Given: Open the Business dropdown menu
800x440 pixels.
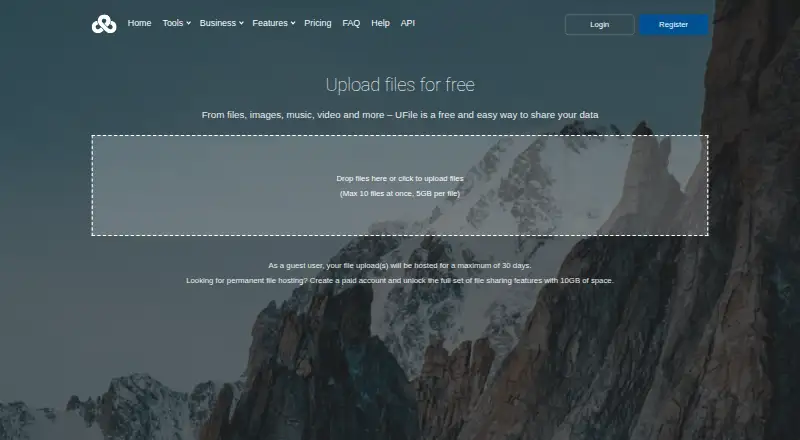Looking at the screenshot, I should click(221, 23).
